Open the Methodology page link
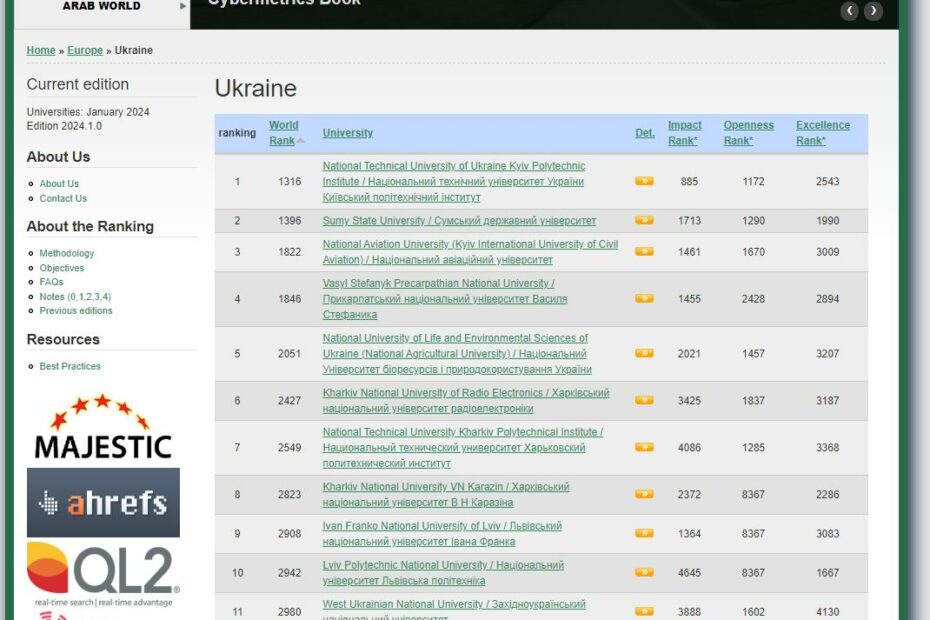930x620 pixels. tap(67, 254)
